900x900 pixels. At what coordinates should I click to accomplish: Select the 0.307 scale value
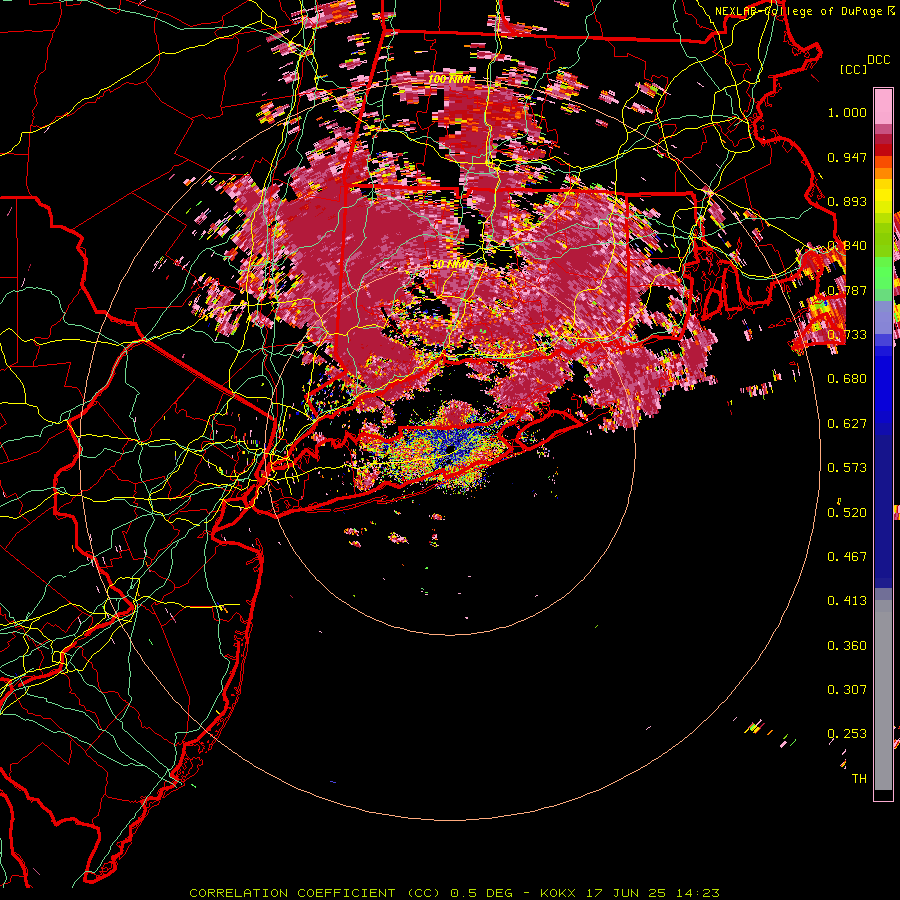[847, 690]
